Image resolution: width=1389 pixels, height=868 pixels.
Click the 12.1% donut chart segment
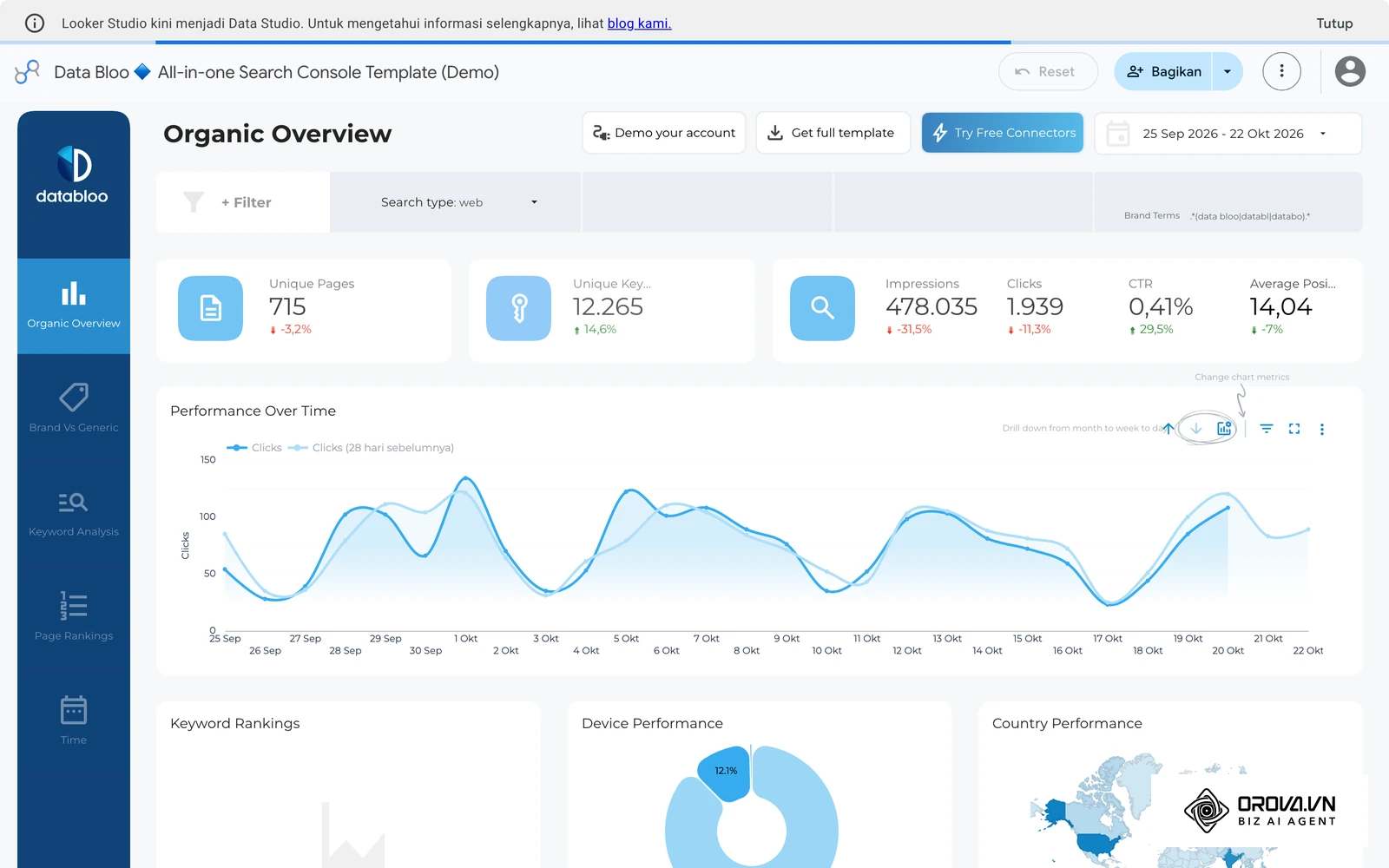(726, 772)
